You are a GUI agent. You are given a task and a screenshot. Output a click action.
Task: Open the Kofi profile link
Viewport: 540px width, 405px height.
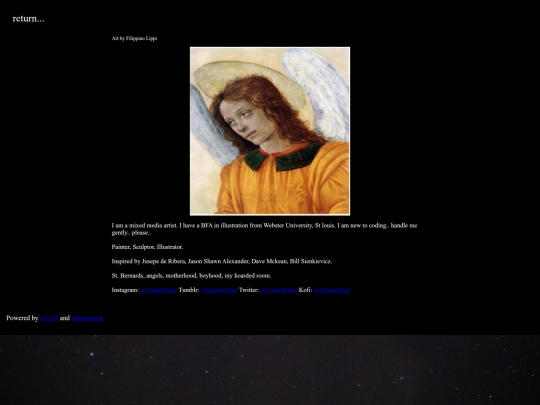(332, 290)
